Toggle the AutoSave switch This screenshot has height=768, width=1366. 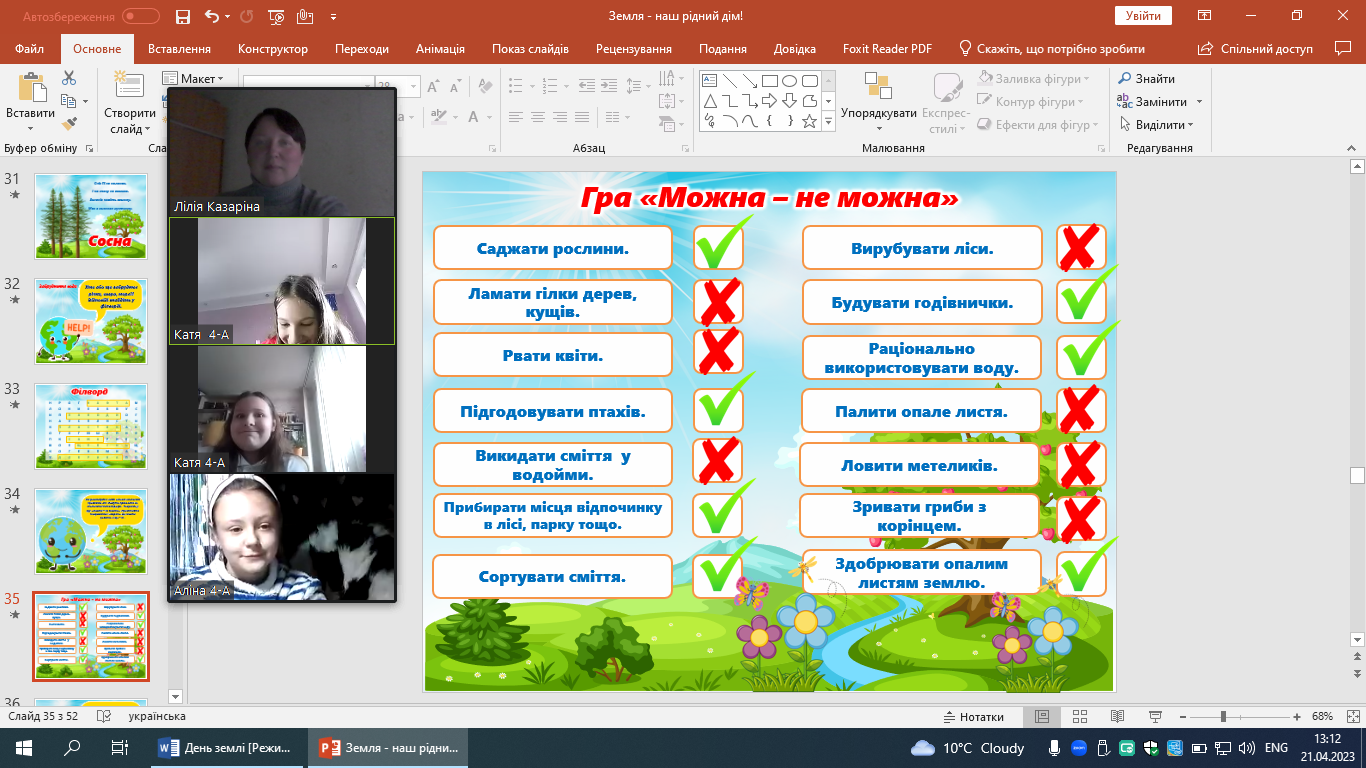[140, 16]
